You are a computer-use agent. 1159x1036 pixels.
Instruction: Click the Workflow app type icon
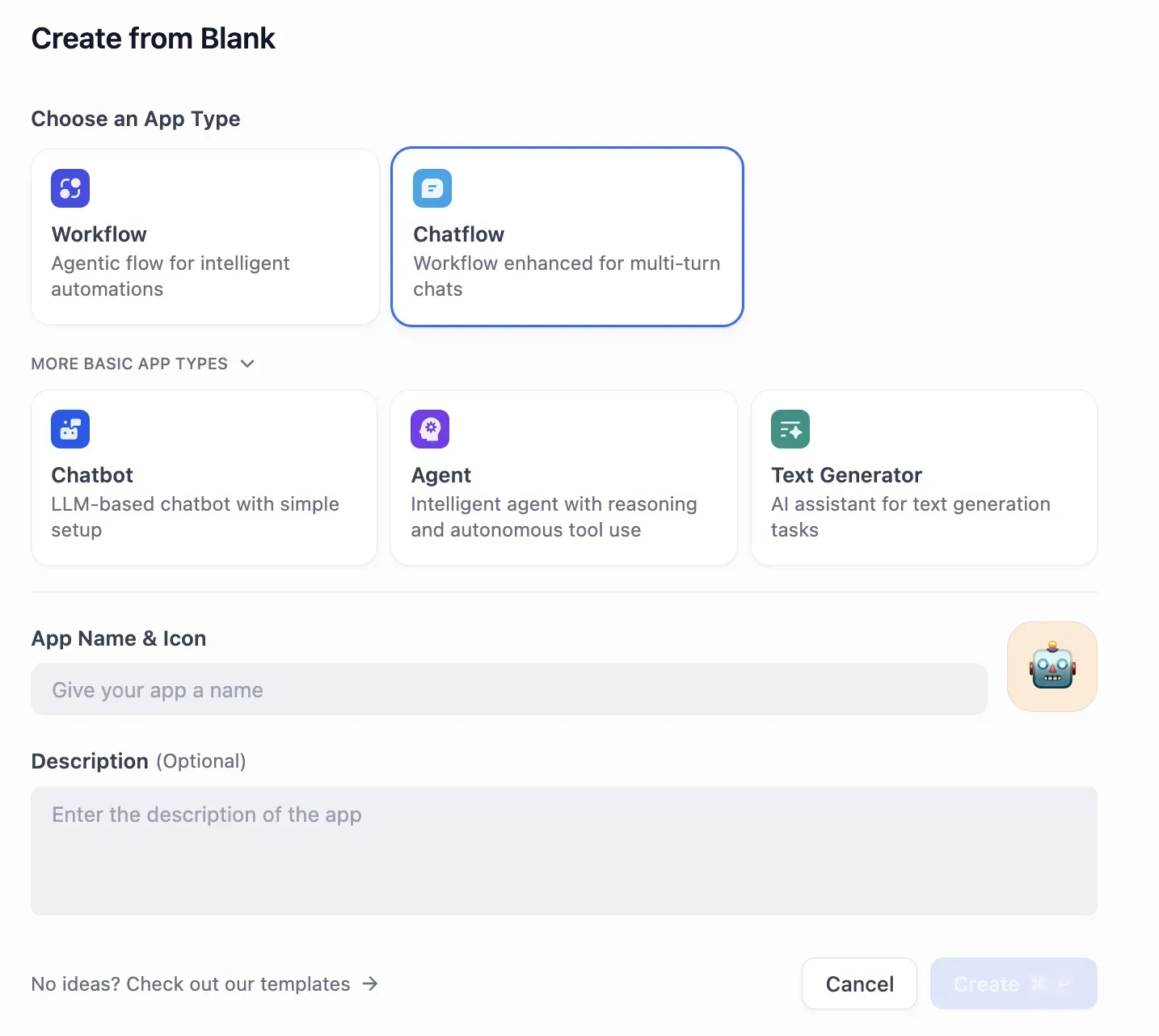click(70, 188)
